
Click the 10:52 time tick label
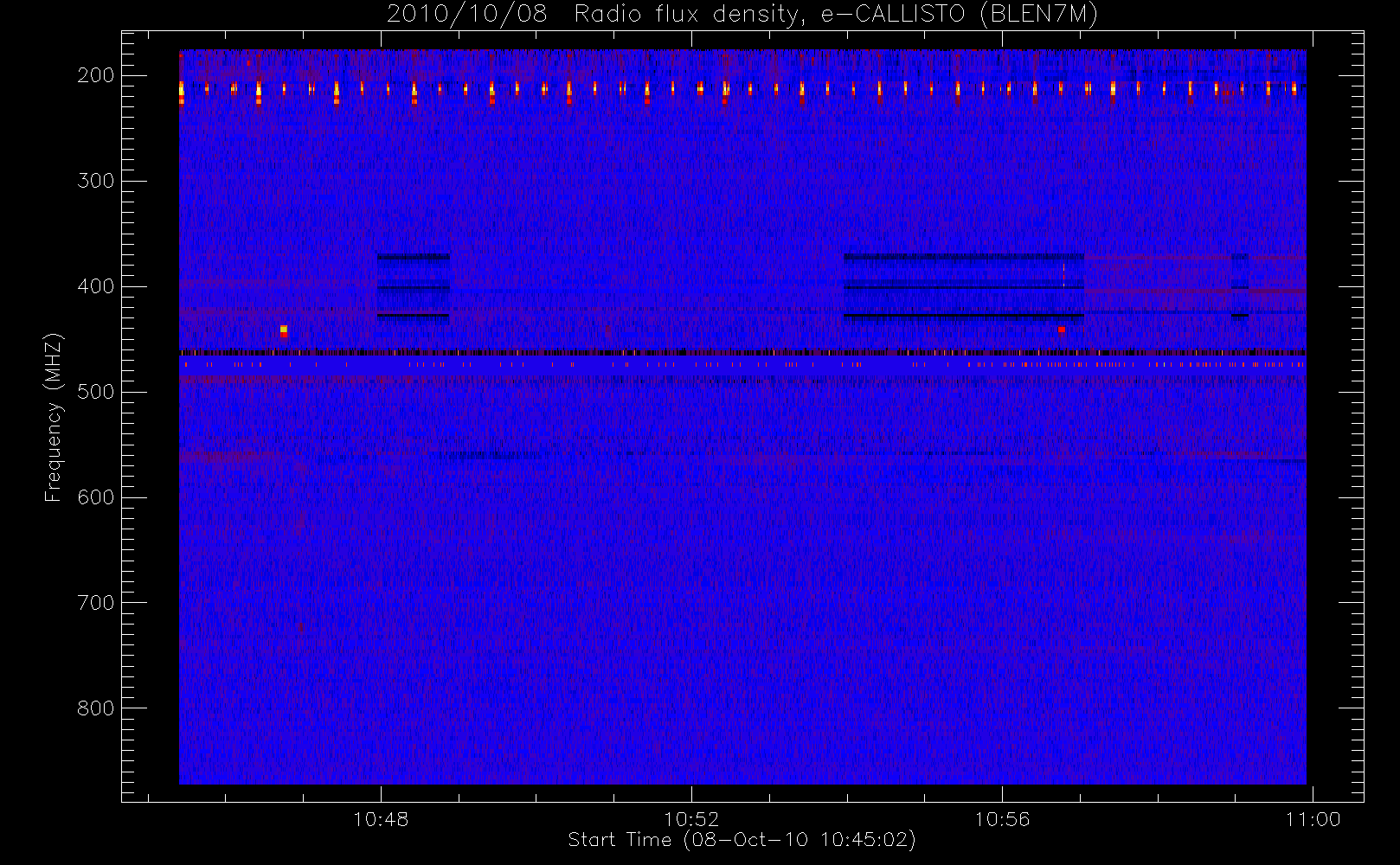691,819
